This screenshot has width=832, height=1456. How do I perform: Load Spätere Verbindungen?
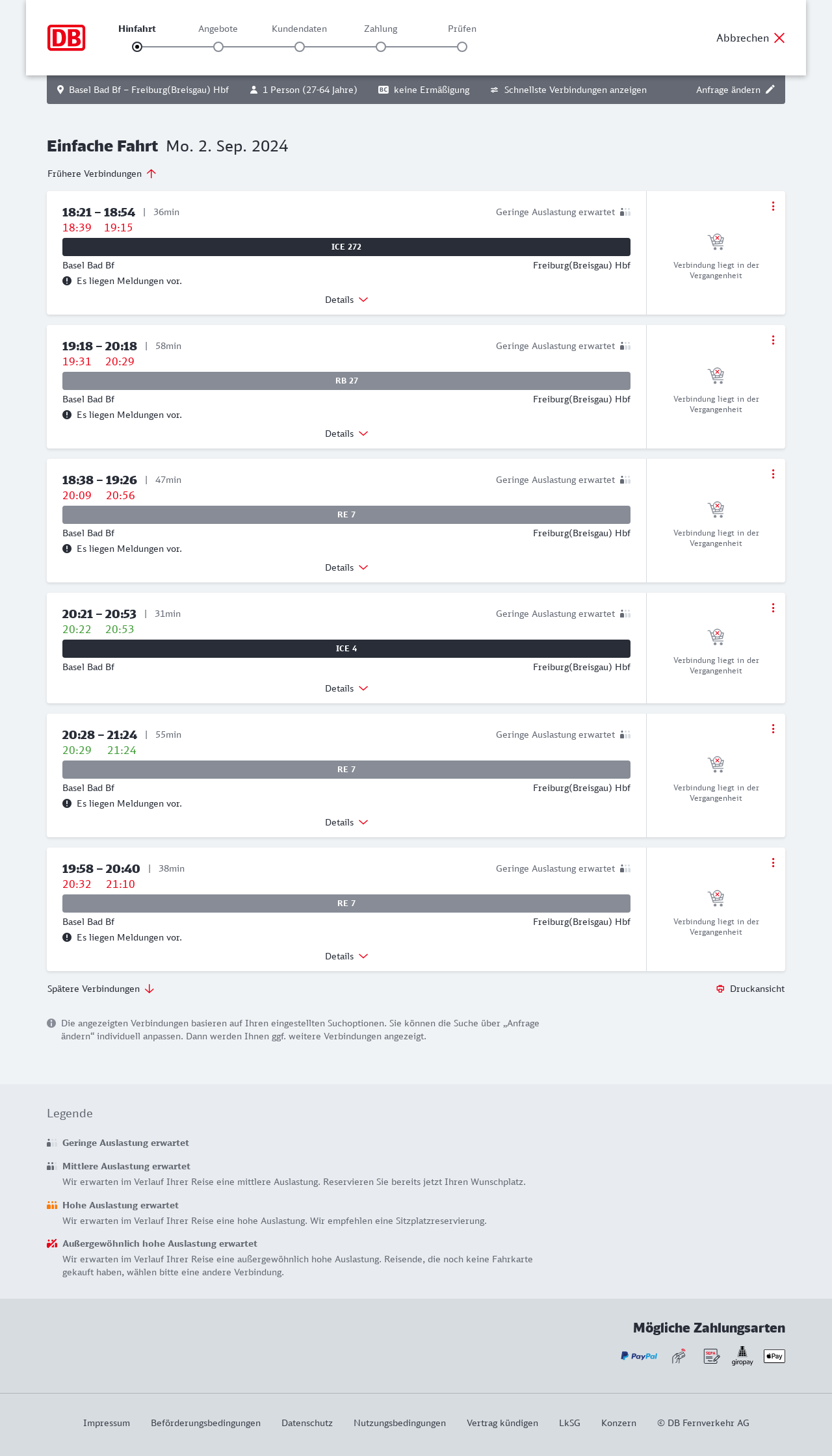pos(101,989)
